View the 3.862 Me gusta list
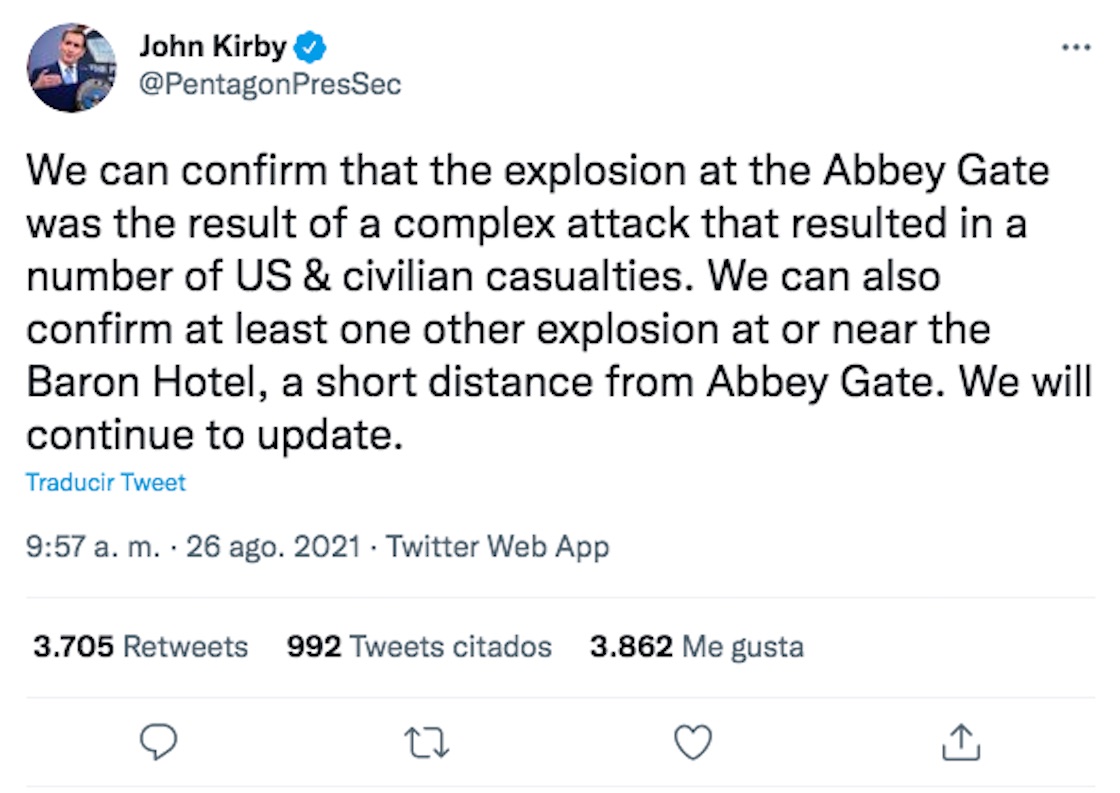Screen dimensions: 1120x793 696,647
